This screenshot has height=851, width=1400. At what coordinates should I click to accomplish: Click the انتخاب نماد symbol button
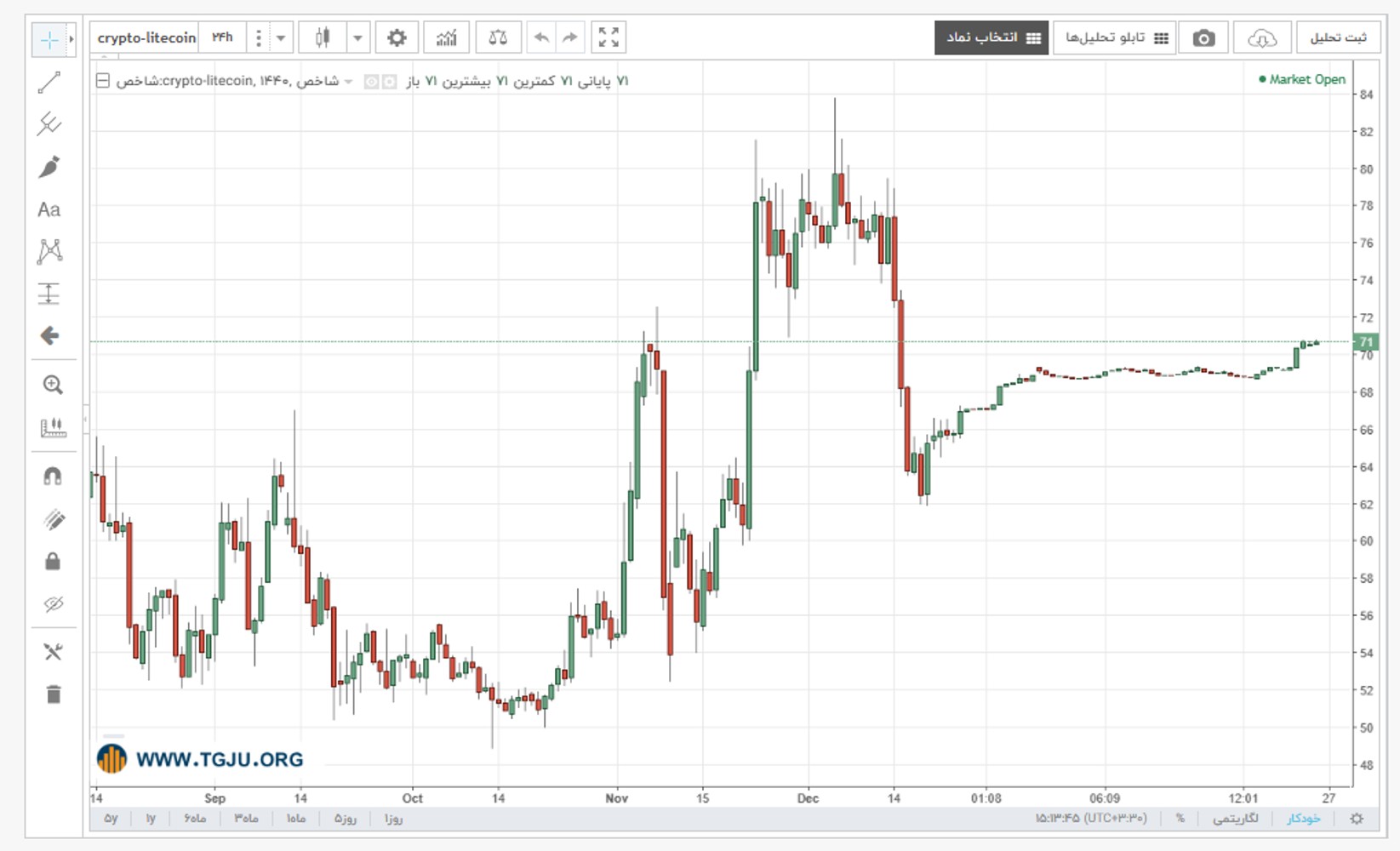coord(991,38)
